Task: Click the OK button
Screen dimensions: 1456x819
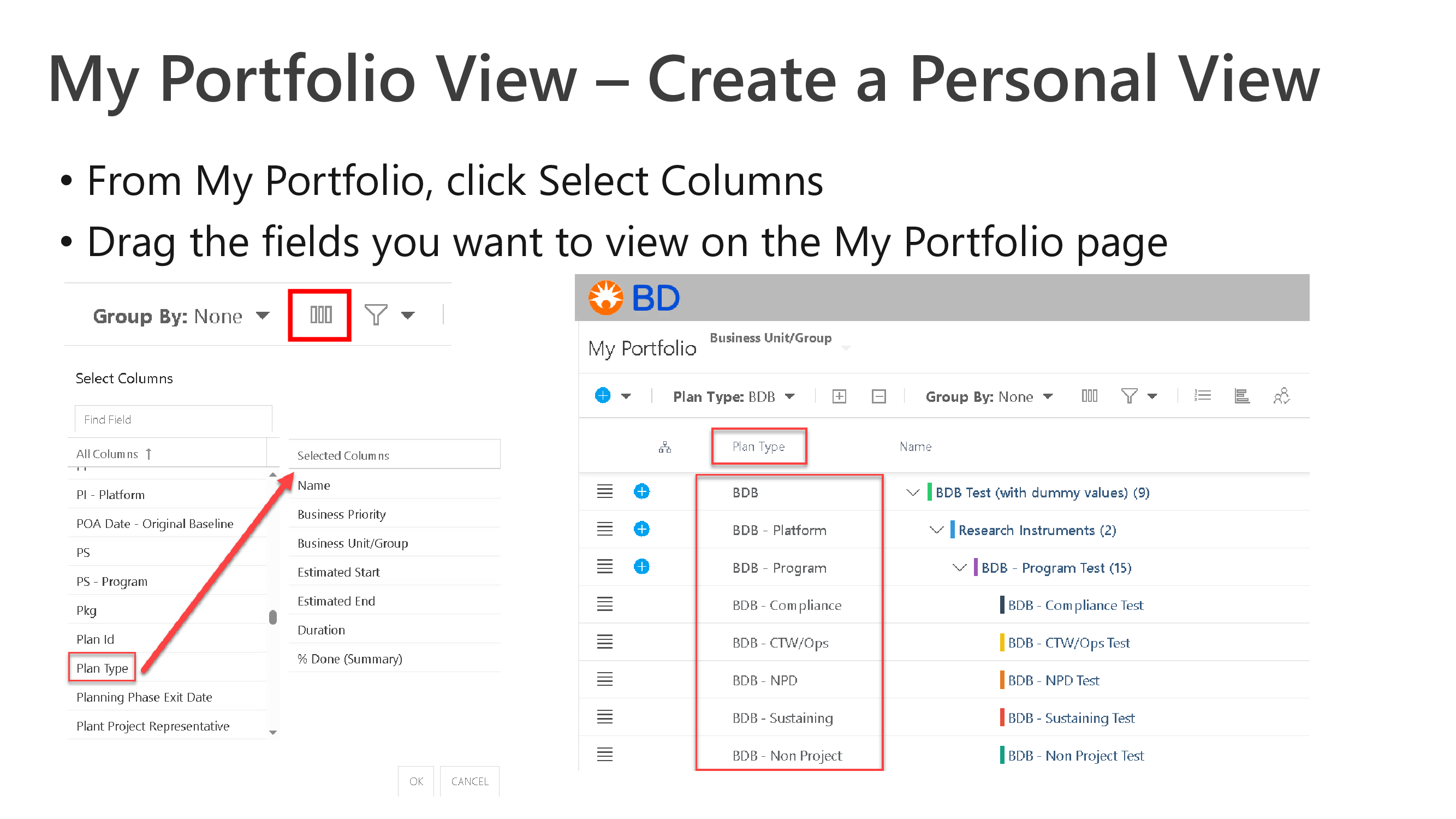Action: click(x=416, y=781)
